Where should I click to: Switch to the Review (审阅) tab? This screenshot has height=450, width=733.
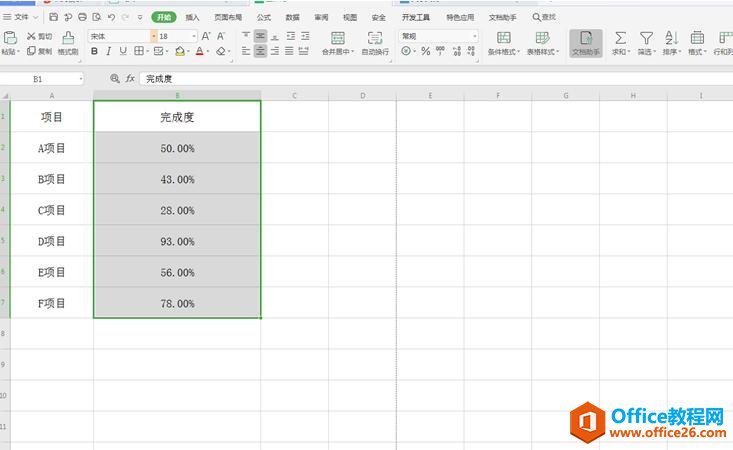[x=321, y=17]
